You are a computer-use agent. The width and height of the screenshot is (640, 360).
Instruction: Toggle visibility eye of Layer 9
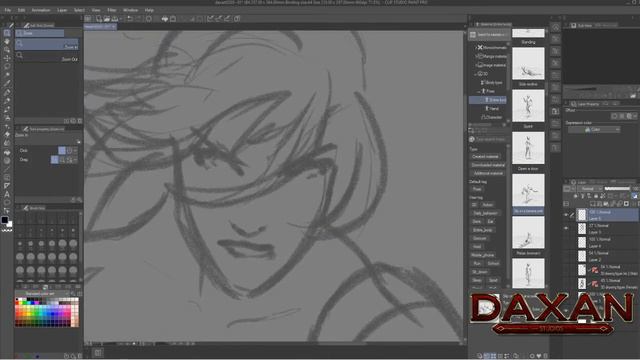point(566,229)
